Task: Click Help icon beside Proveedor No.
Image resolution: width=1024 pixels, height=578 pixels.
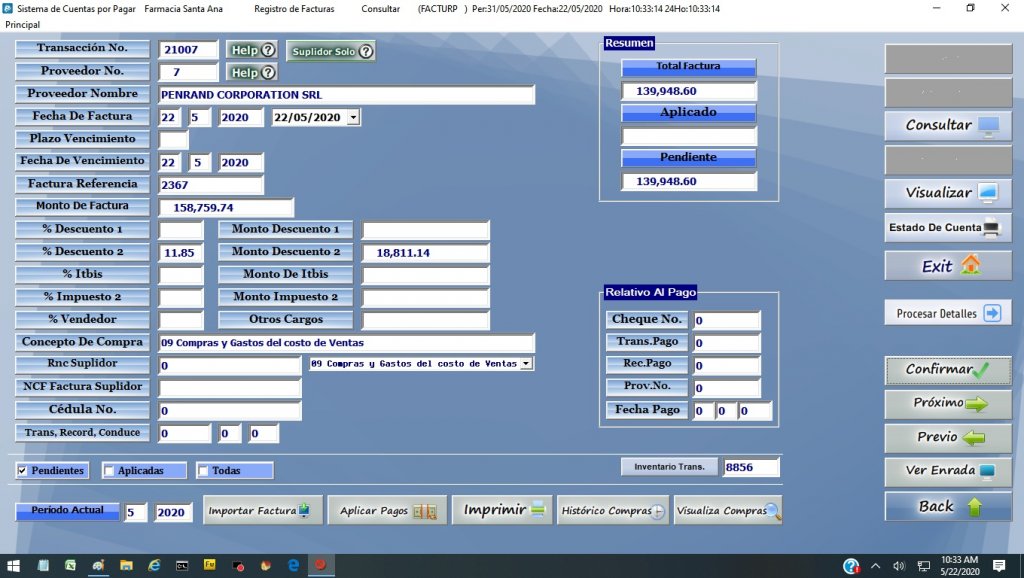Action: (251, 73)
